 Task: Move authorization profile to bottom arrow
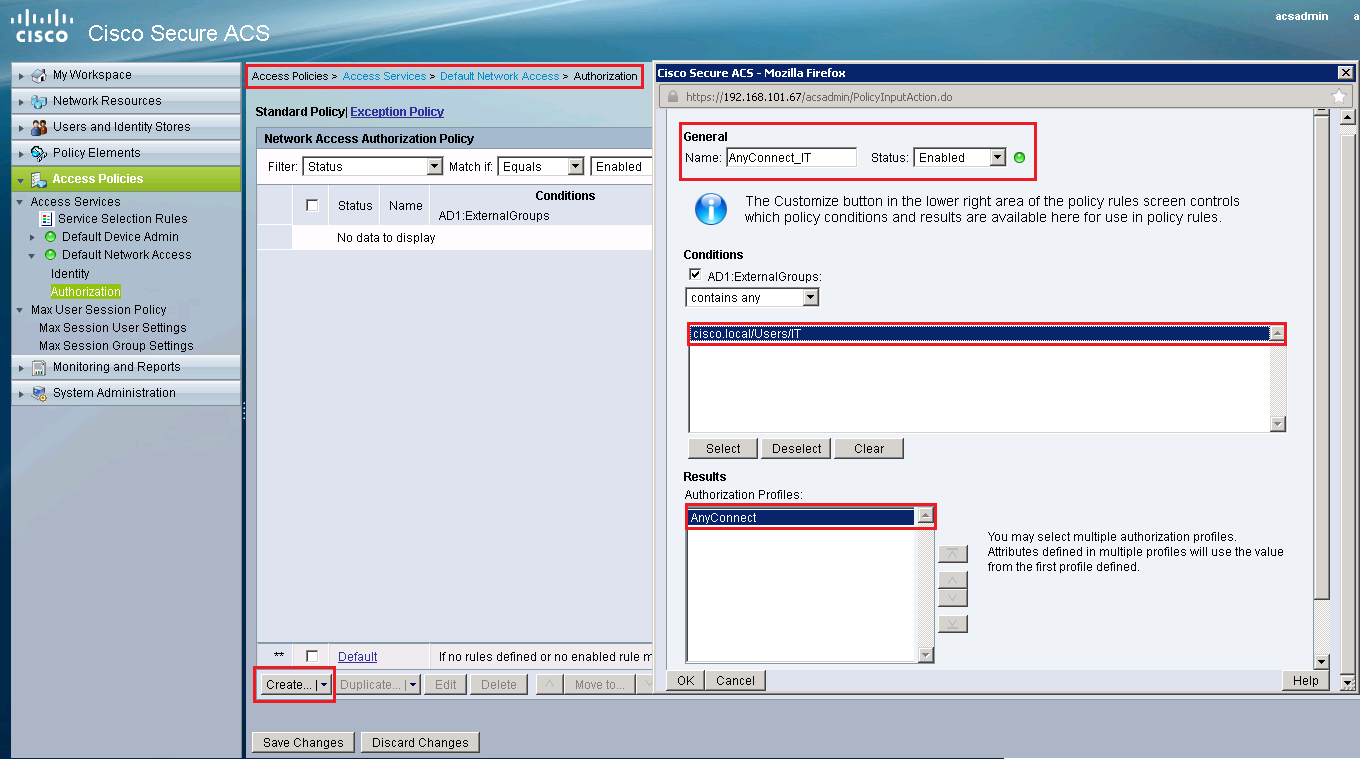(x=953, y=624)
